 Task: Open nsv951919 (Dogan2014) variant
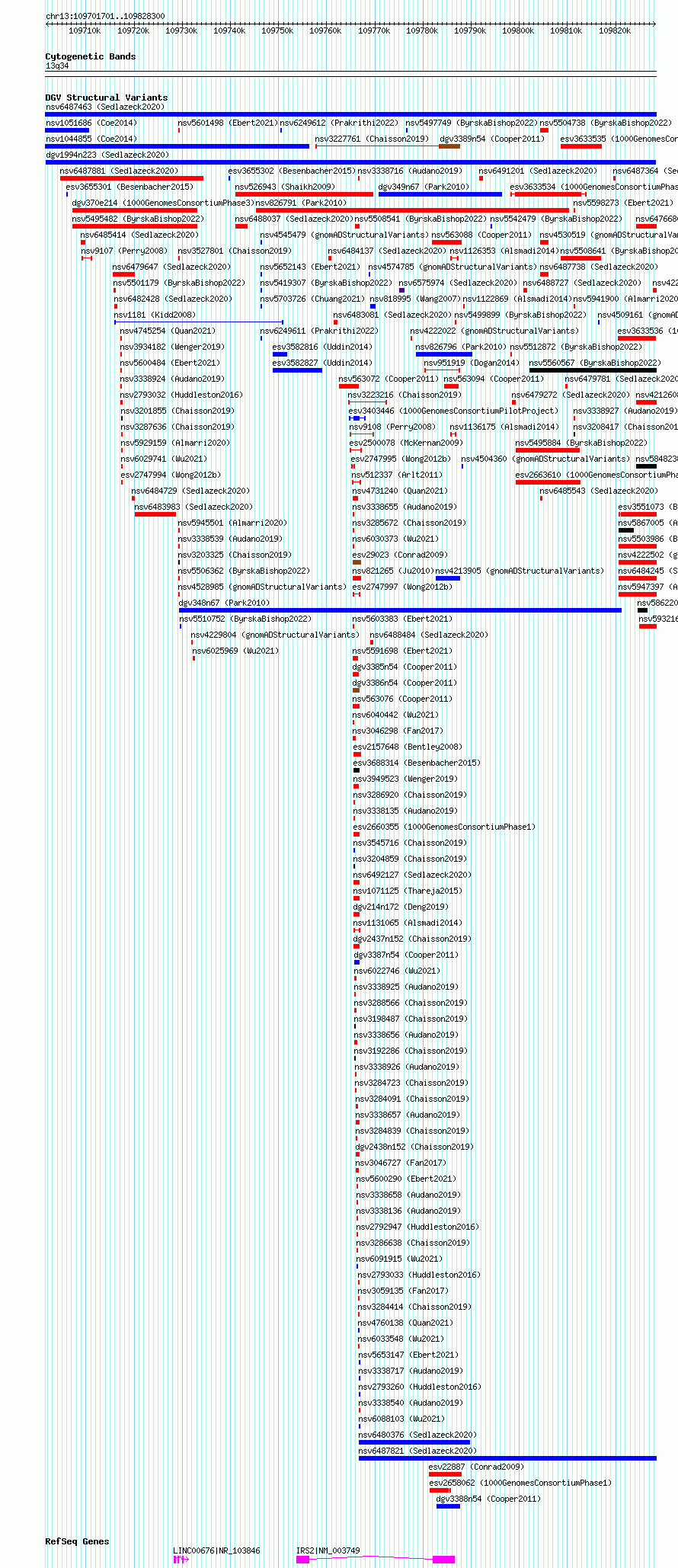pos(472,363)
